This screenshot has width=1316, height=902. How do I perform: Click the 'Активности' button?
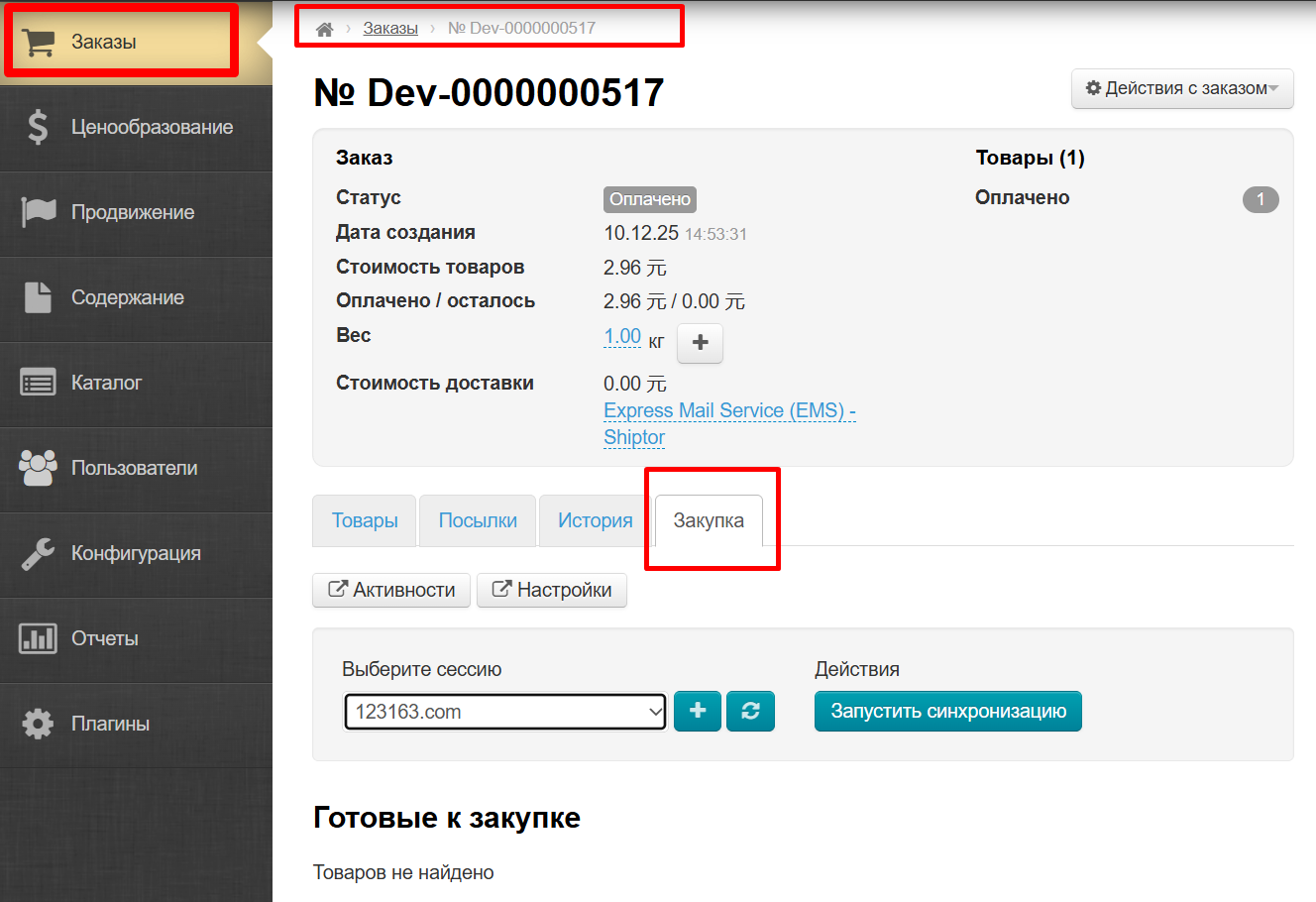pos(391,590)
